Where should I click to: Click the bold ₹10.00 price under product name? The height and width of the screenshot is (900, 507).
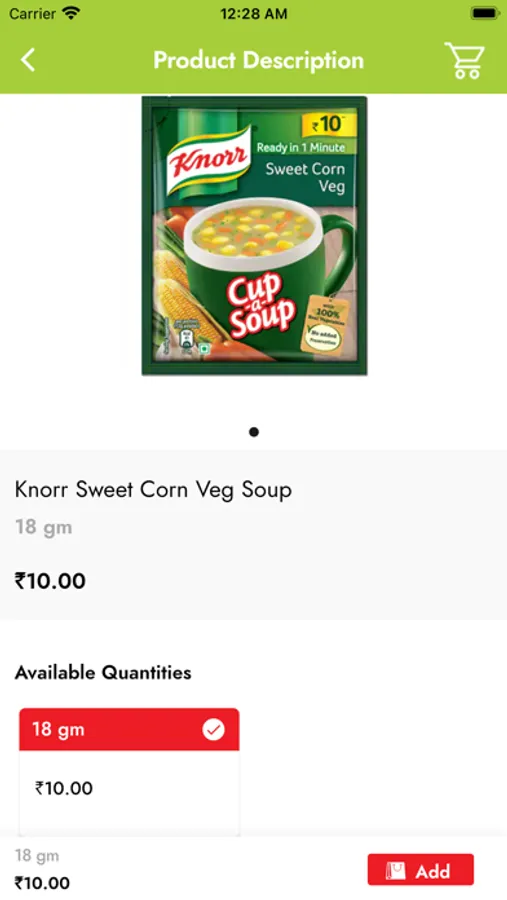pyautogui.click(x=50, y=581)
